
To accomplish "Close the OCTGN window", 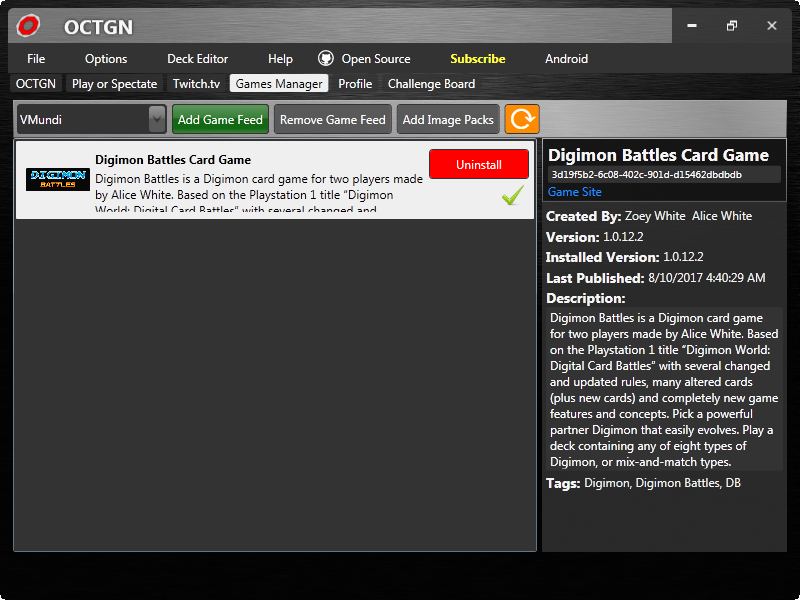I will 771,26.
